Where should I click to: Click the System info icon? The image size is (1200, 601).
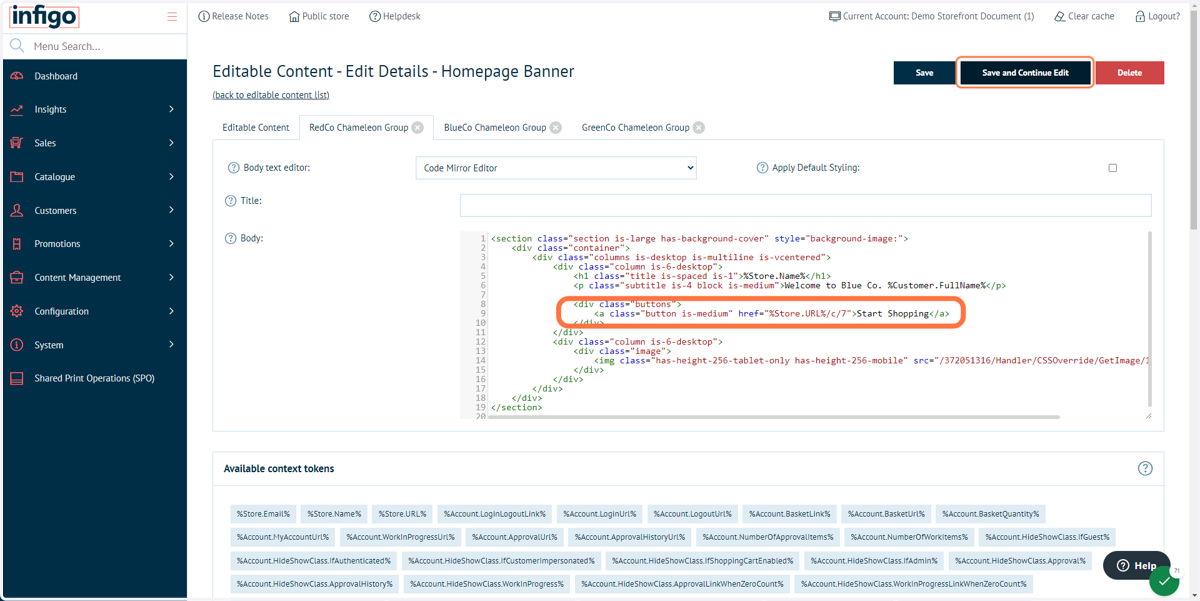17,345
